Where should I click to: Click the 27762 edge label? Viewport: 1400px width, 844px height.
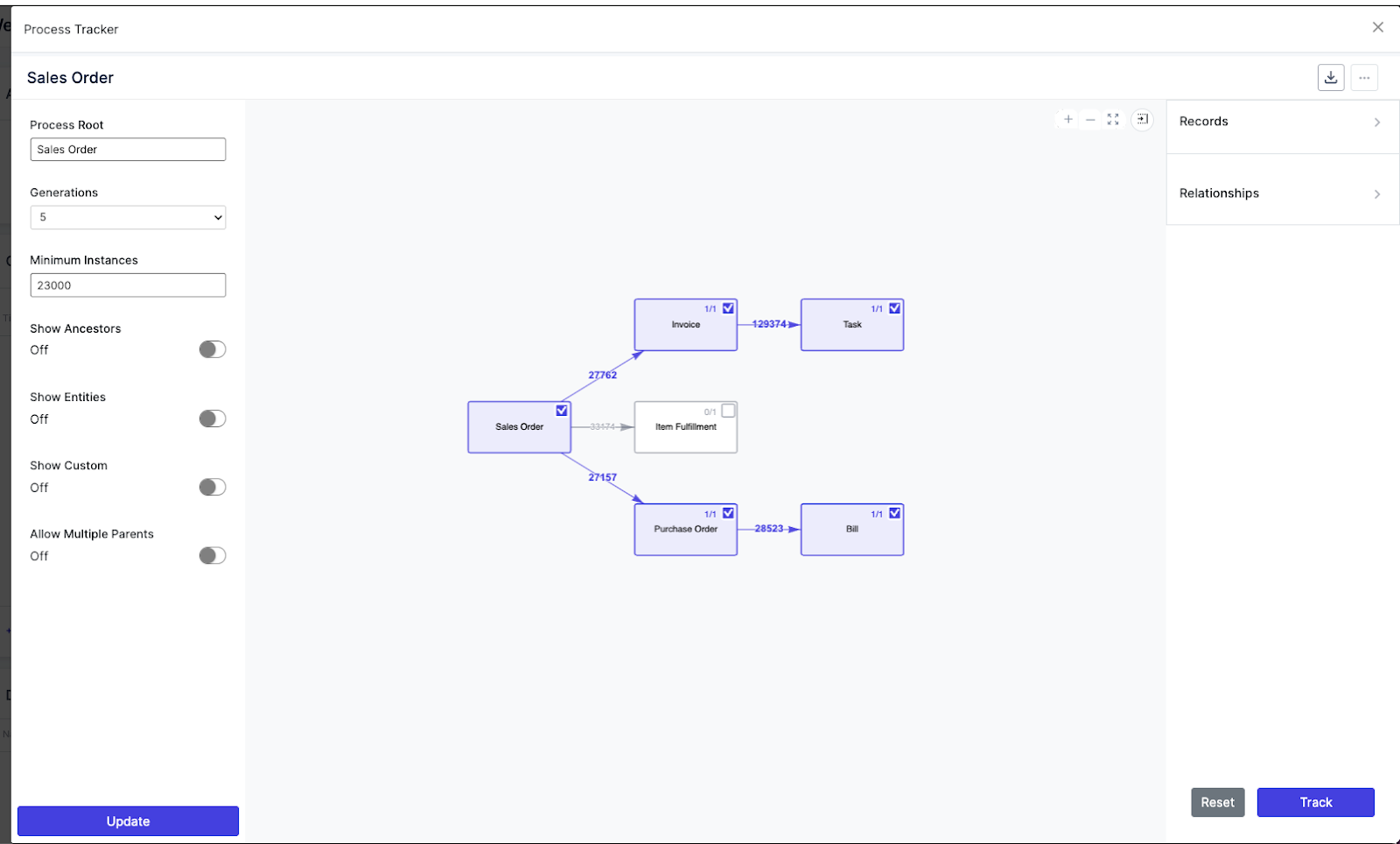tap(602, 375)
